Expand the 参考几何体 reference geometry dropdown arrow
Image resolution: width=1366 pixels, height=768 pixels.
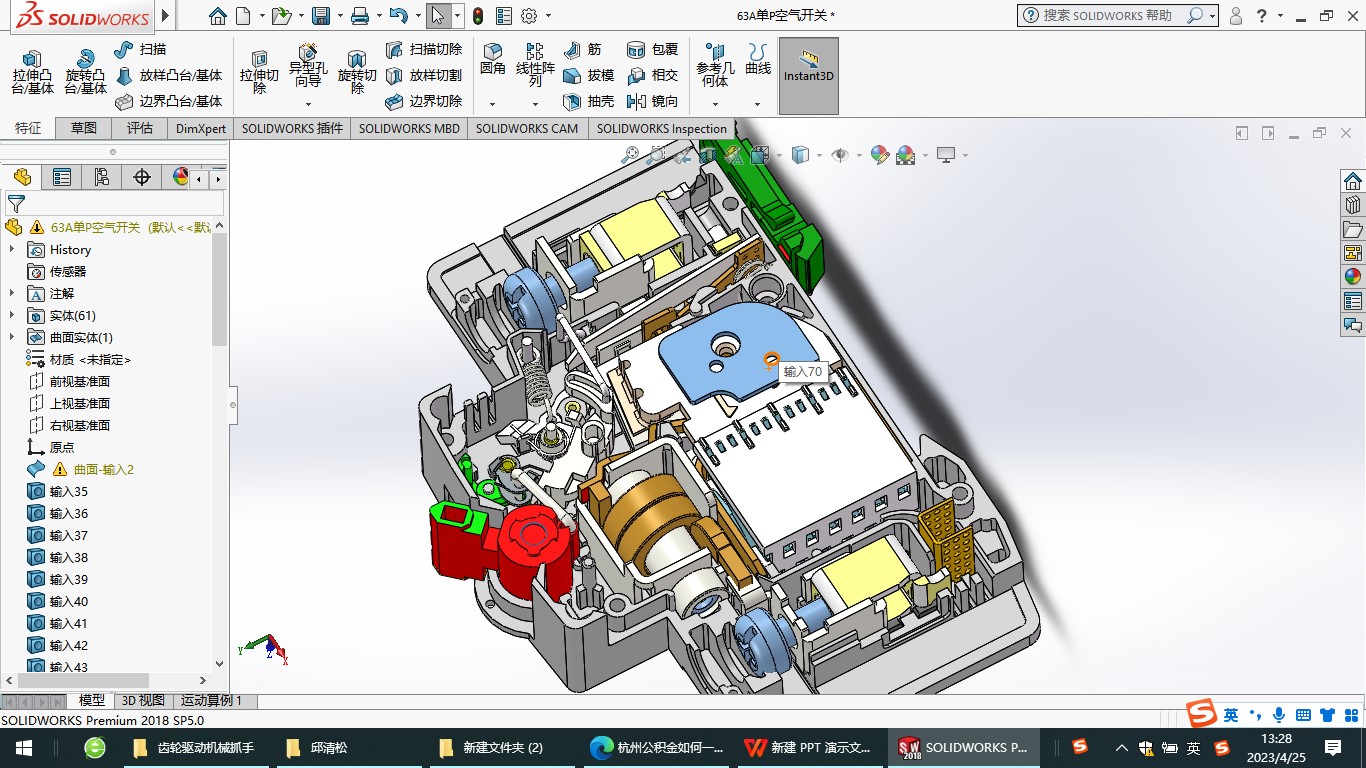[x=714, y=104]
